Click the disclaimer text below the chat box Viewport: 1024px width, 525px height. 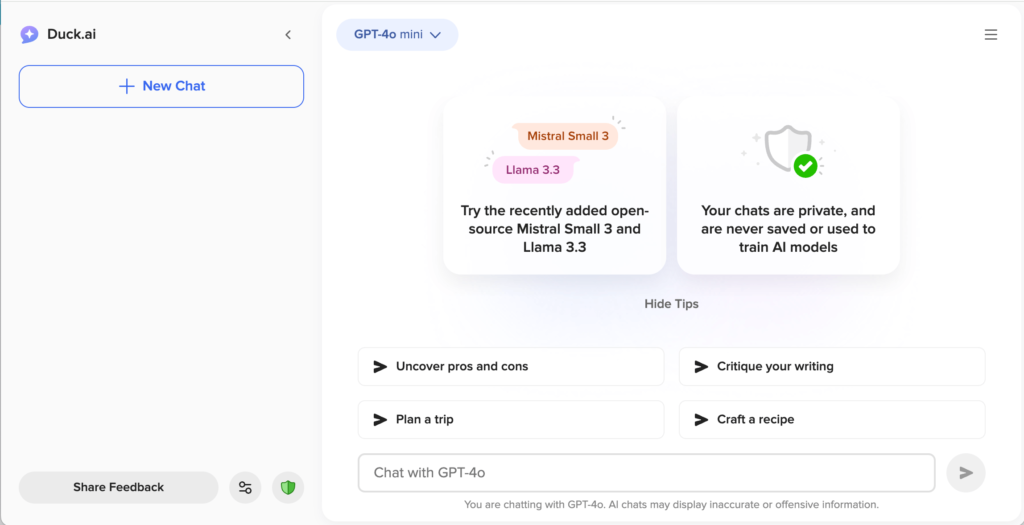pyautogui.click(x=671, y=505)
